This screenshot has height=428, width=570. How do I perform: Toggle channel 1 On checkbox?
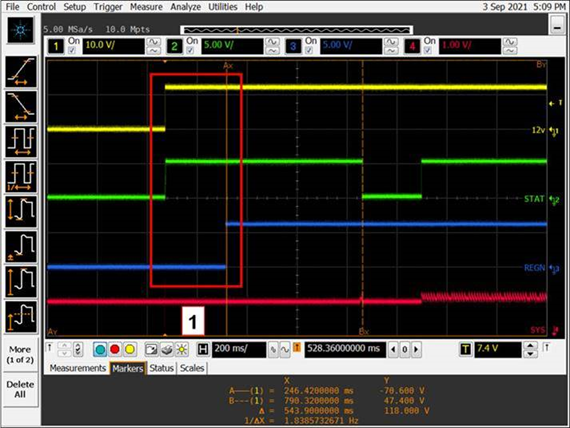coord(72,51)
